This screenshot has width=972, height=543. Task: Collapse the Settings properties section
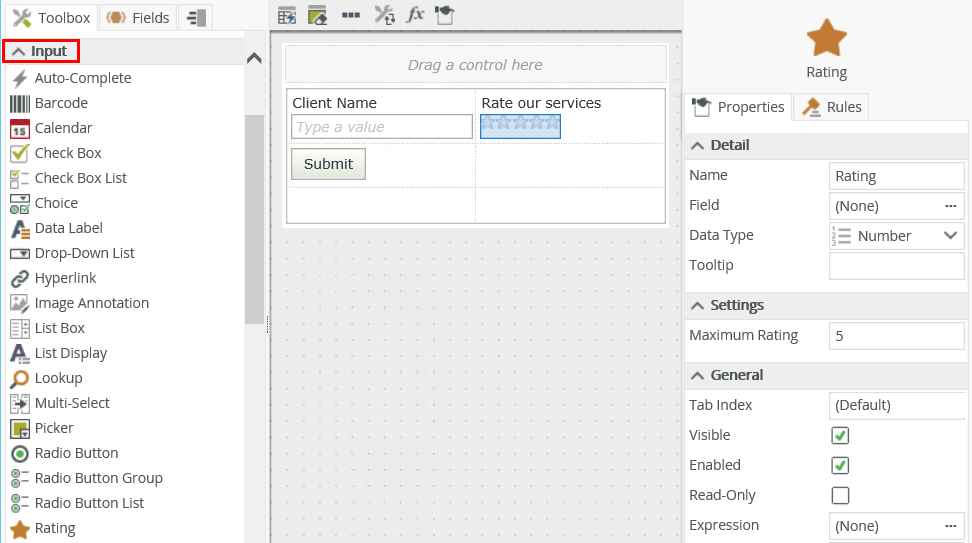[698, 305]
